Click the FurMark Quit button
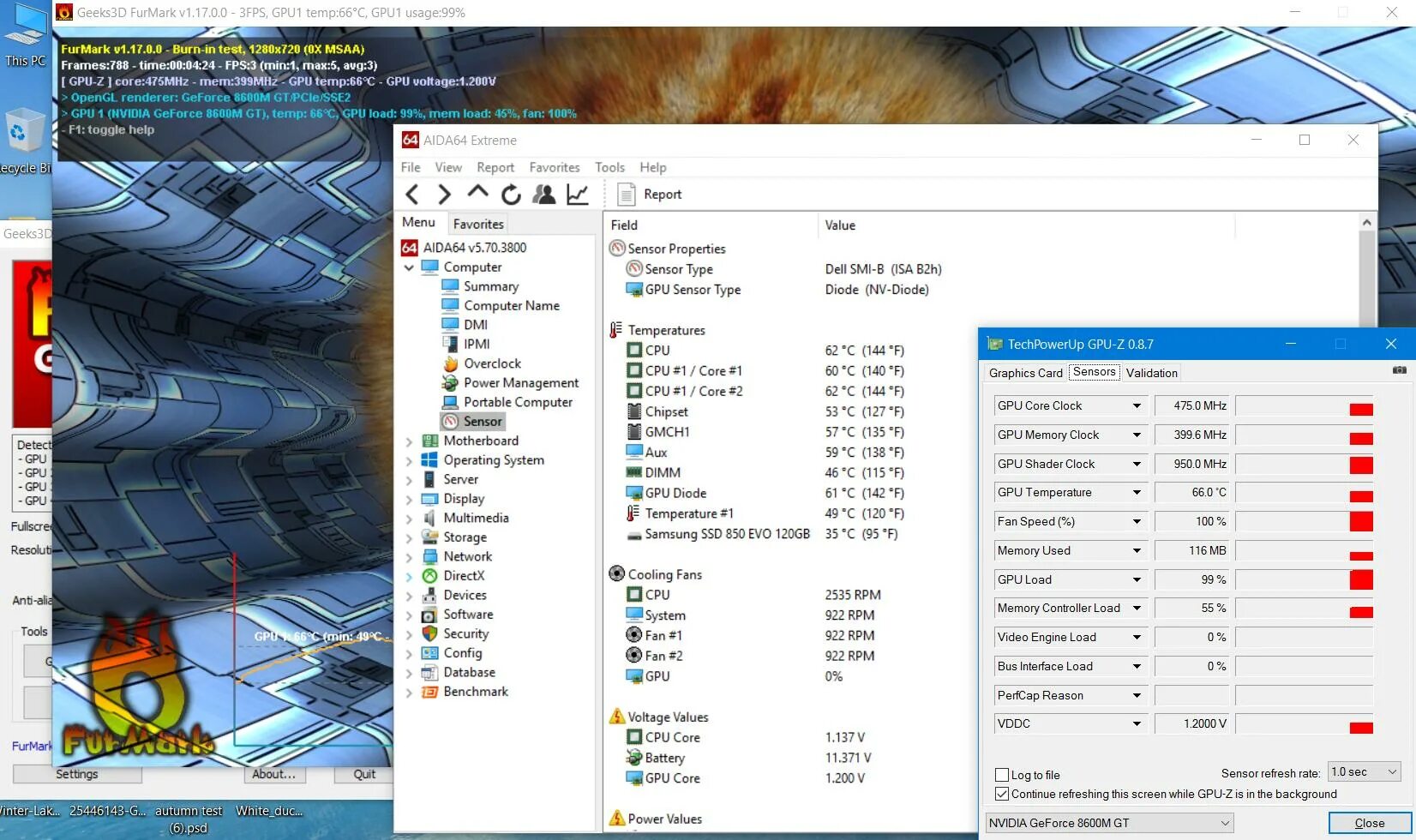This screenshot has width=1416, height=840. [x=364, y=774]
